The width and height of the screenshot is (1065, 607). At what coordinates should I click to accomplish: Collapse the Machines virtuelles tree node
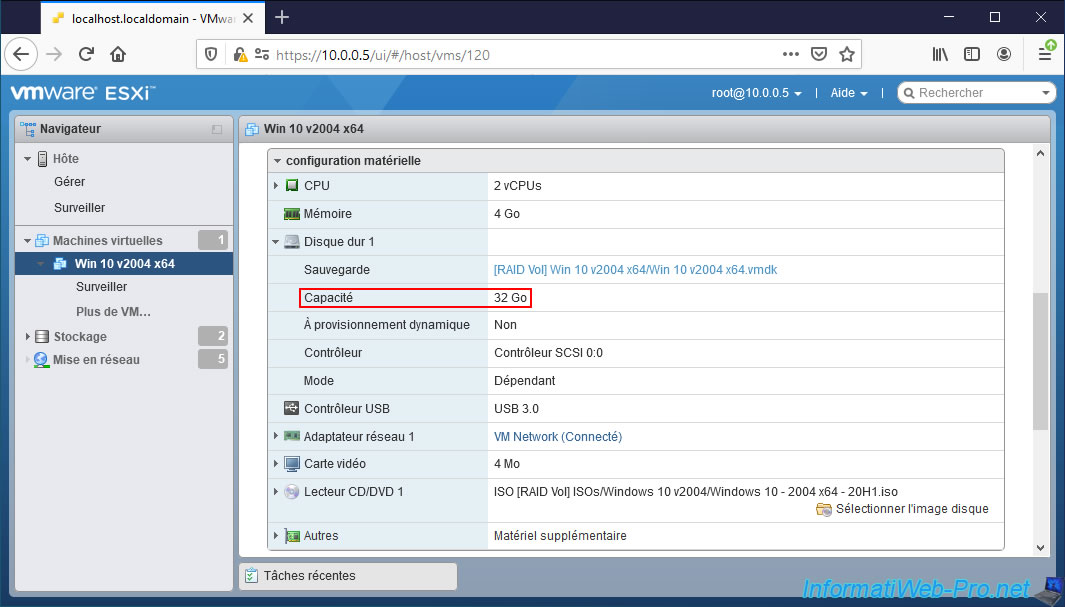tap(28, 240)
